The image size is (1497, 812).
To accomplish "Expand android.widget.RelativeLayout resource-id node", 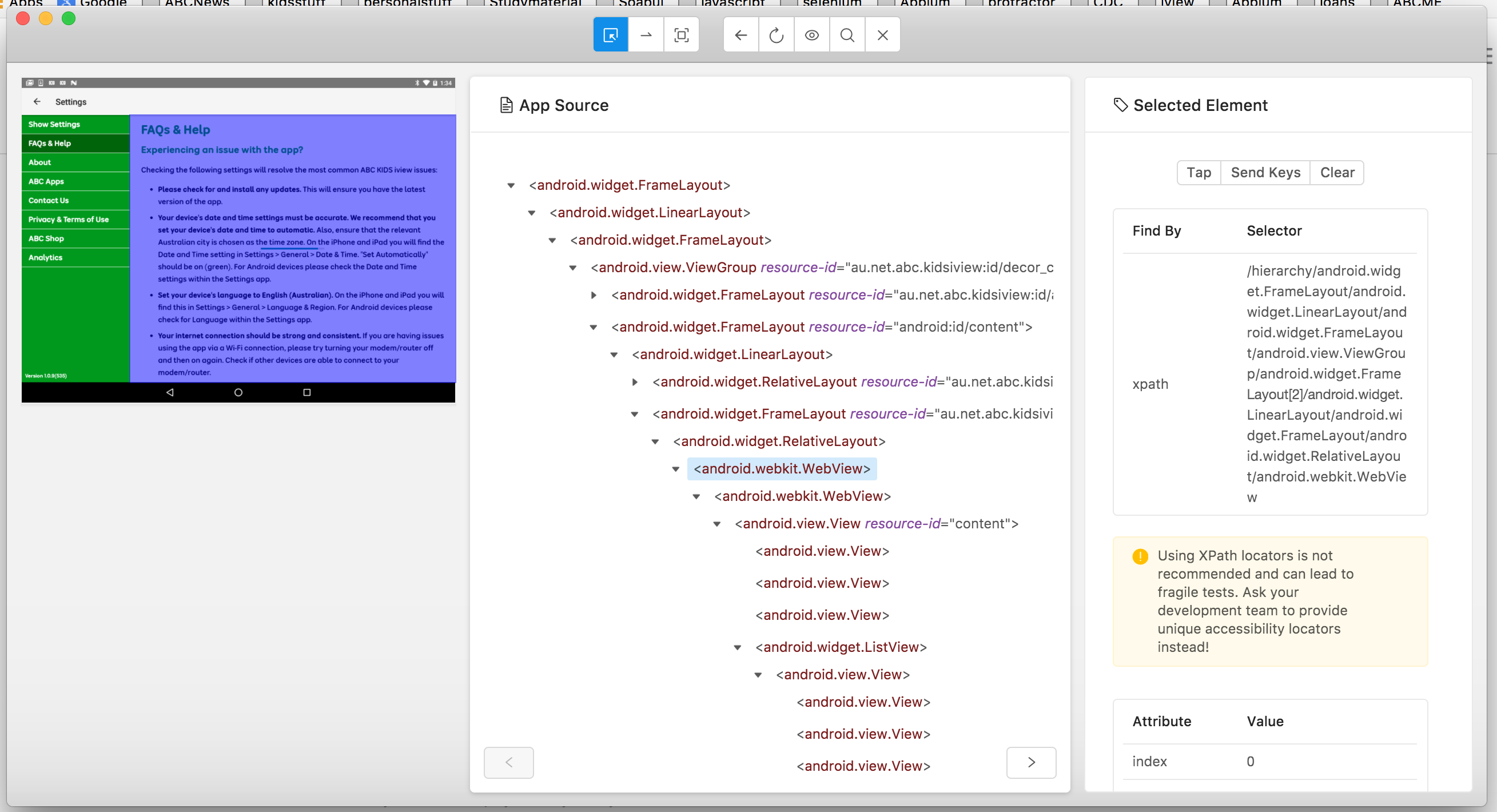I will tap(635, 382).
